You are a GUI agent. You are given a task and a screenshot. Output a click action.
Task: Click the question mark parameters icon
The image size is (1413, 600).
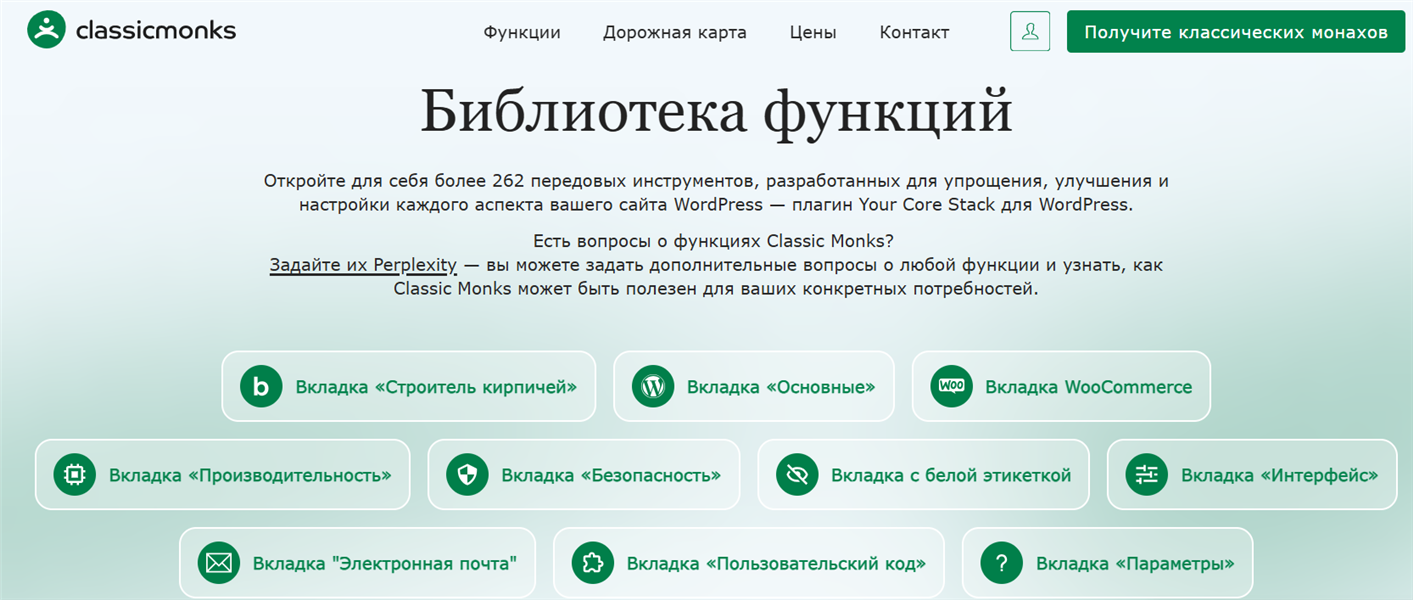(x=1001, y=563)
